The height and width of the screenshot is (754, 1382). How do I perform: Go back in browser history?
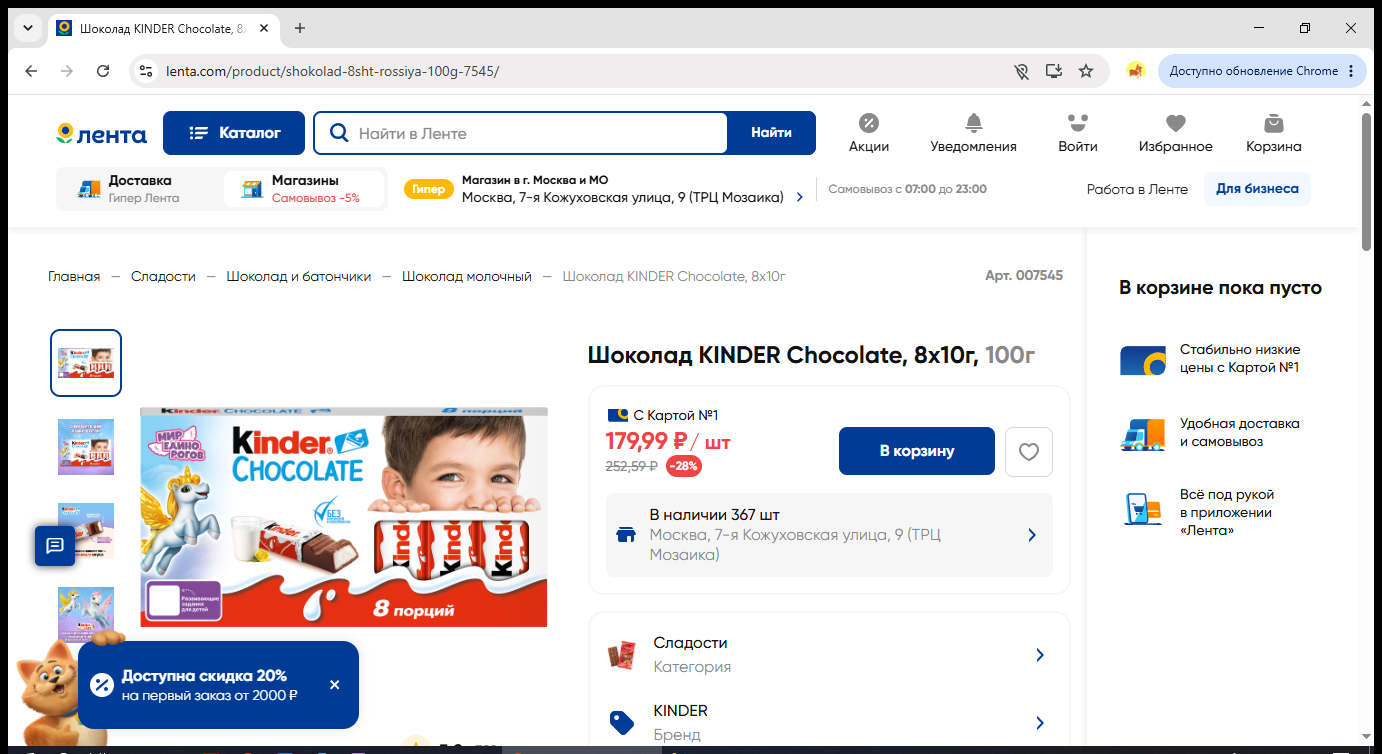coord(31,71)
